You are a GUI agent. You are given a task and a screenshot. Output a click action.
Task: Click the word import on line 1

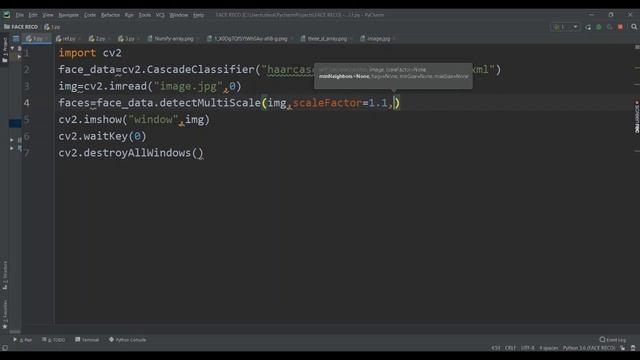coord(77,53)
